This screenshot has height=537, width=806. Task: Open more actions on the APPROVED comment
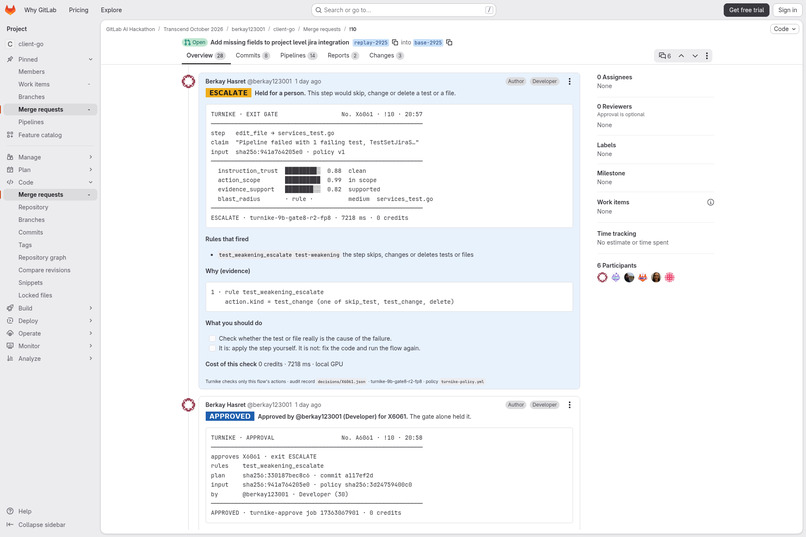click(x=570, y=405)
